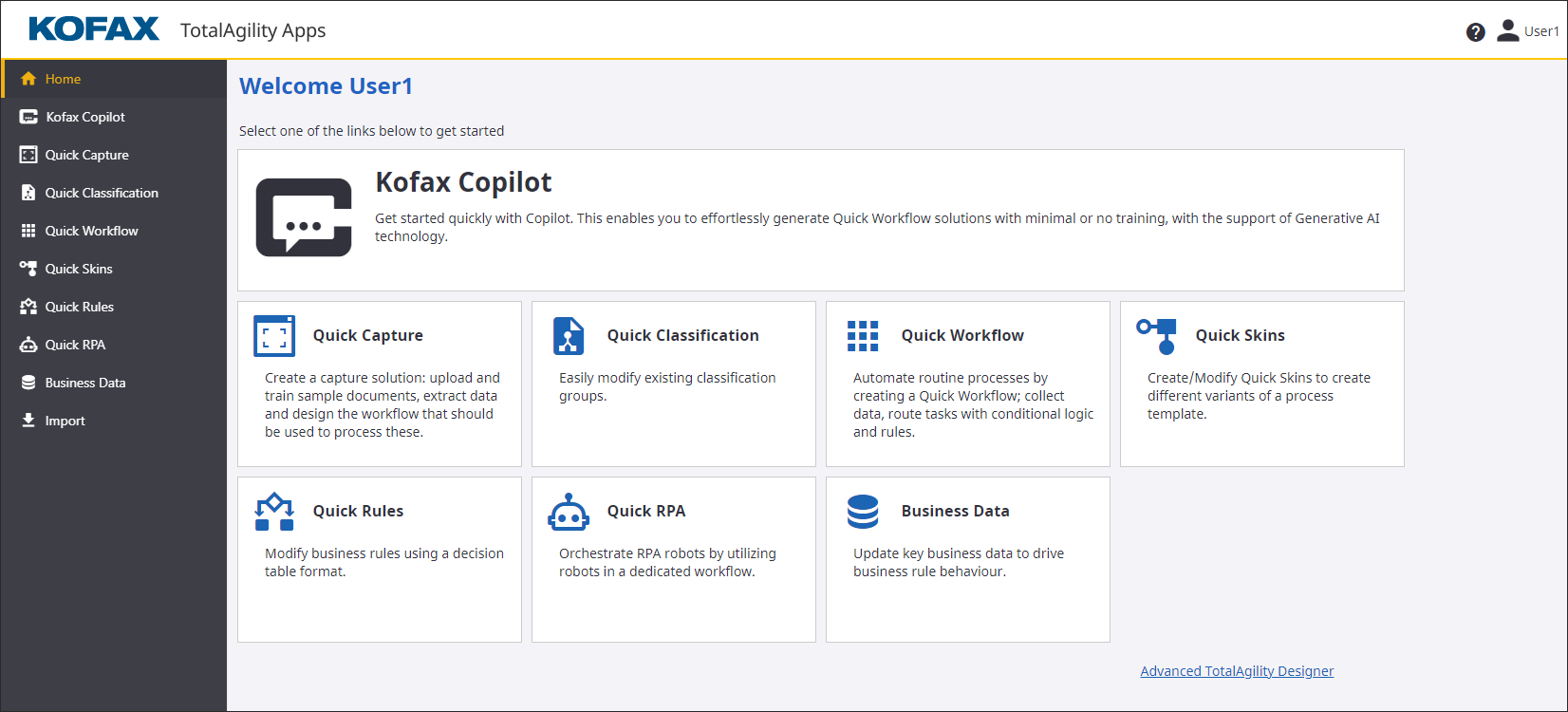1568x712 pixels.
Task: Click the help question mark icon
Action: [x=1475, y=32]
